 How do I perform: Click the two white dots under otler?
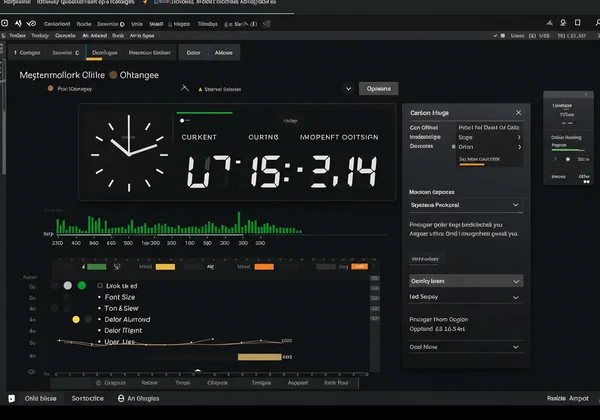click(x=586, y=182)
